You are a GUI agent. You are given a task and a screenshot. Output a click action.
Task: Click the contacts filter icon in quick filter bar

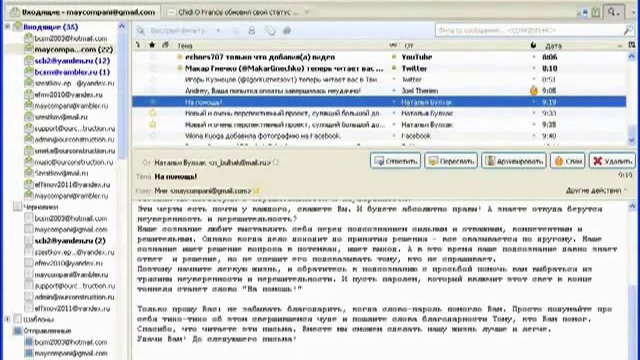[x=252, y=31]
